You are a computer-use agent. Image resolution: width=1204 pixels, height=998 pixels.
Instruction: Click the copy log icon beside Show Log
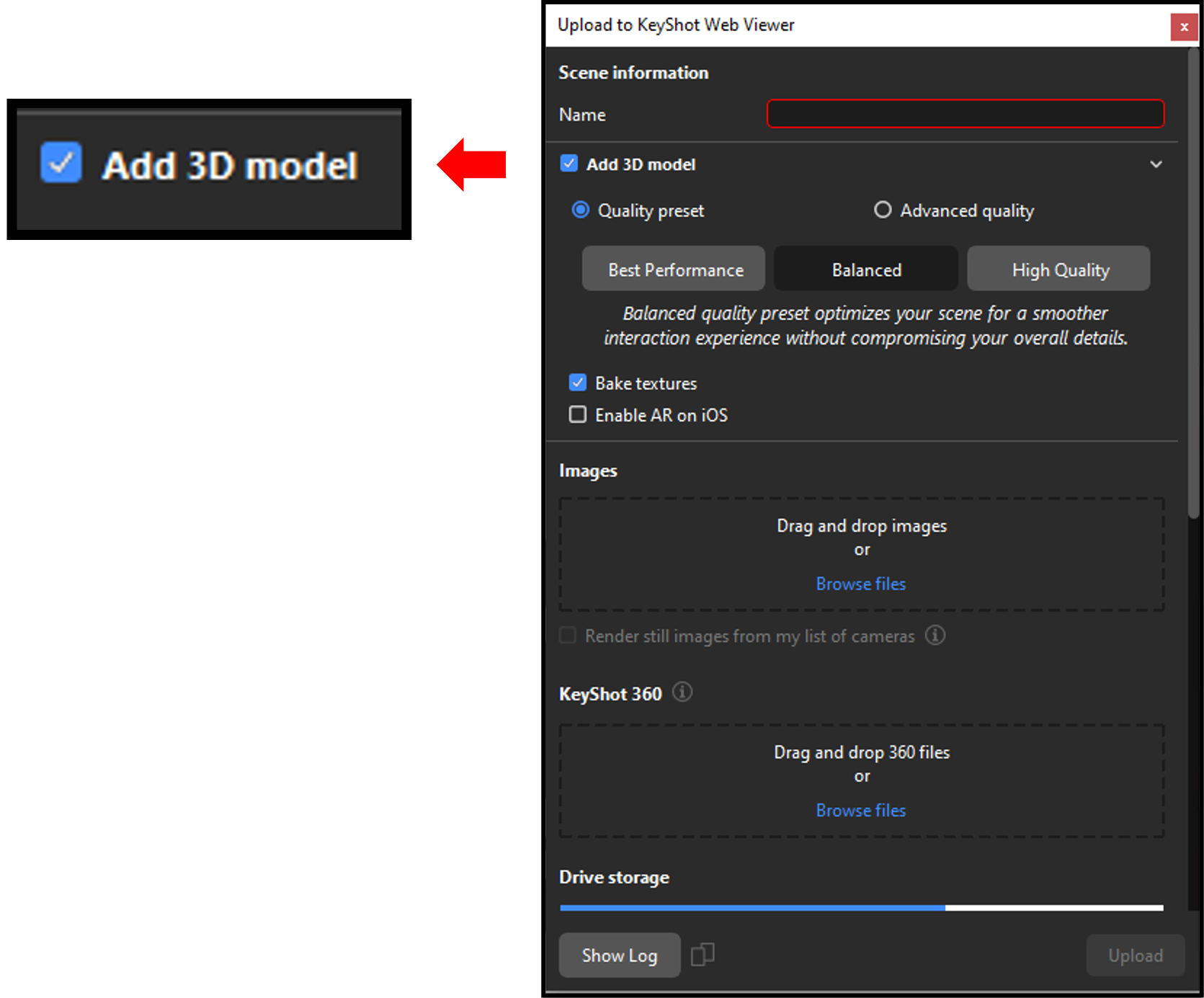(x=703, y=955)
